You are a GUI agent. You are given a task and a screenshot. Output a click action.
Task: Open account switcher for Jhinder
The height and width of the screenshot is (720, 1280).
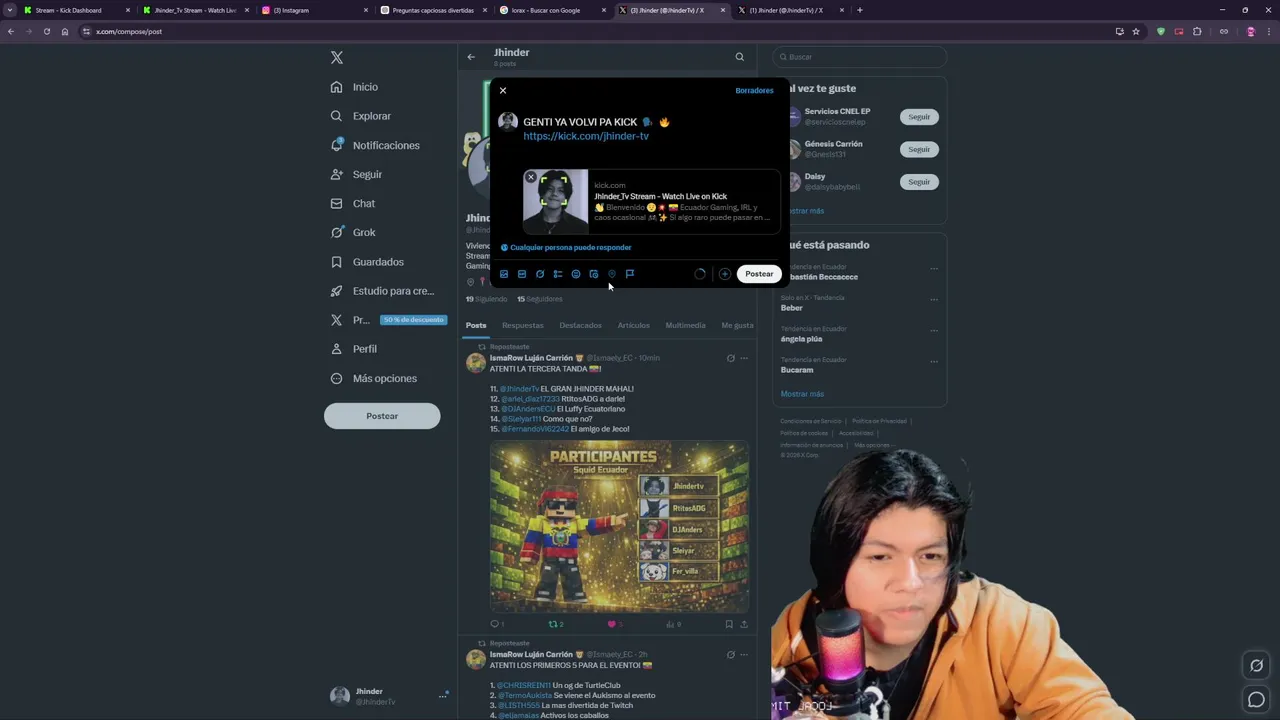pos(389,696)
